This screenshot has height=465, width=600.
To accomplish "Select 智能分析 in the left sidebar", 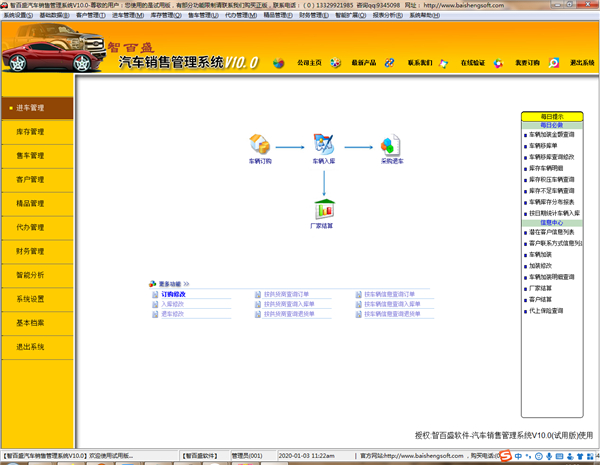I will (38, 275).
